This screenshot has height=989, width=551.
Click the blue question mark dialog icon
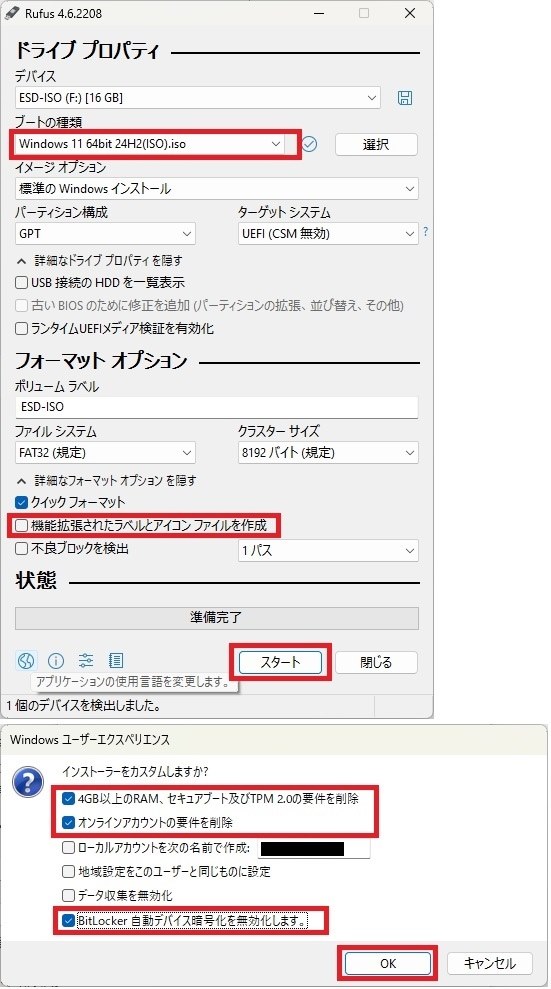(x=28, y=783)
